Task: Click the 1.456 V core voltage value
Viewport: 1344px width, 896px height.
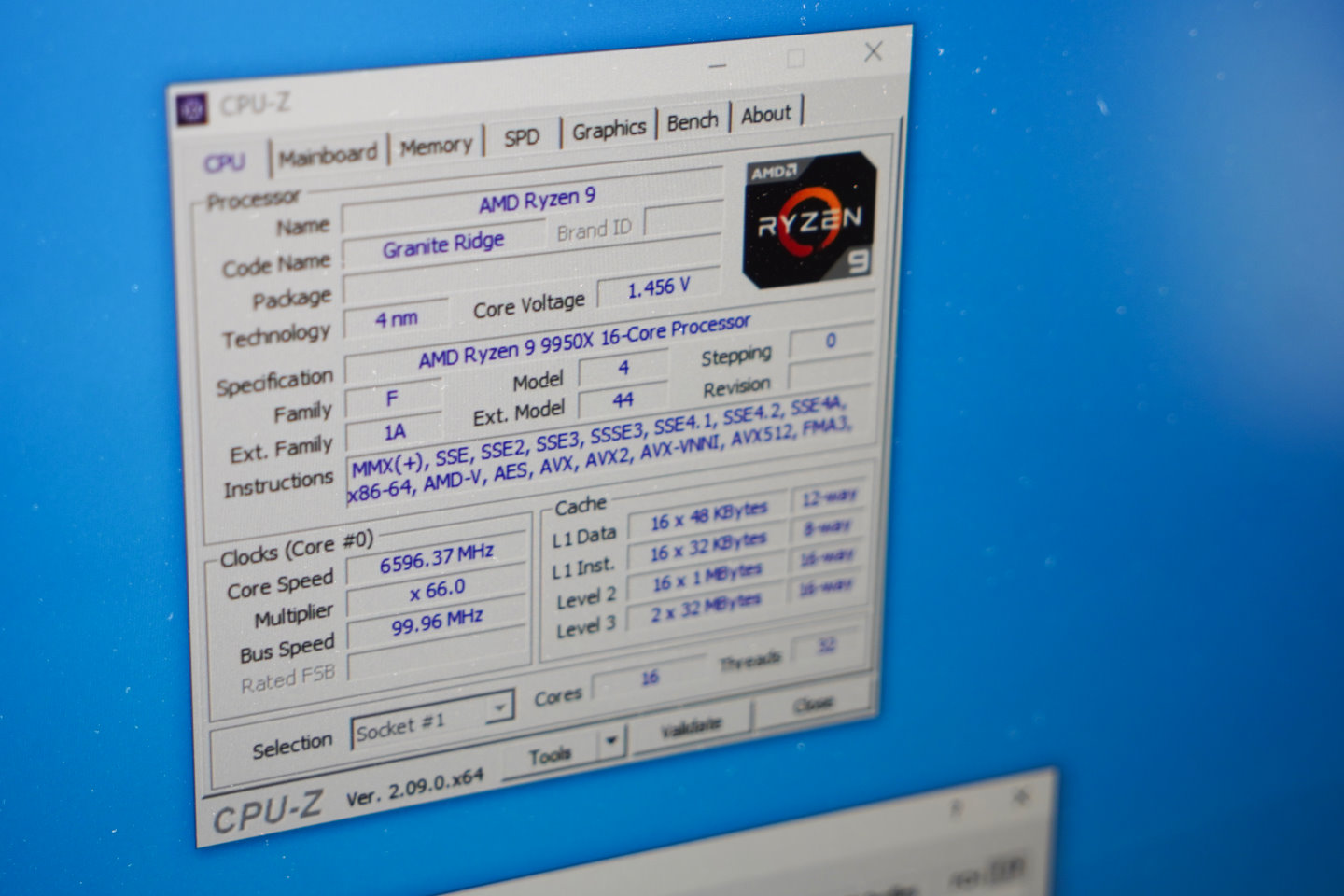Action: click(659, 287)
